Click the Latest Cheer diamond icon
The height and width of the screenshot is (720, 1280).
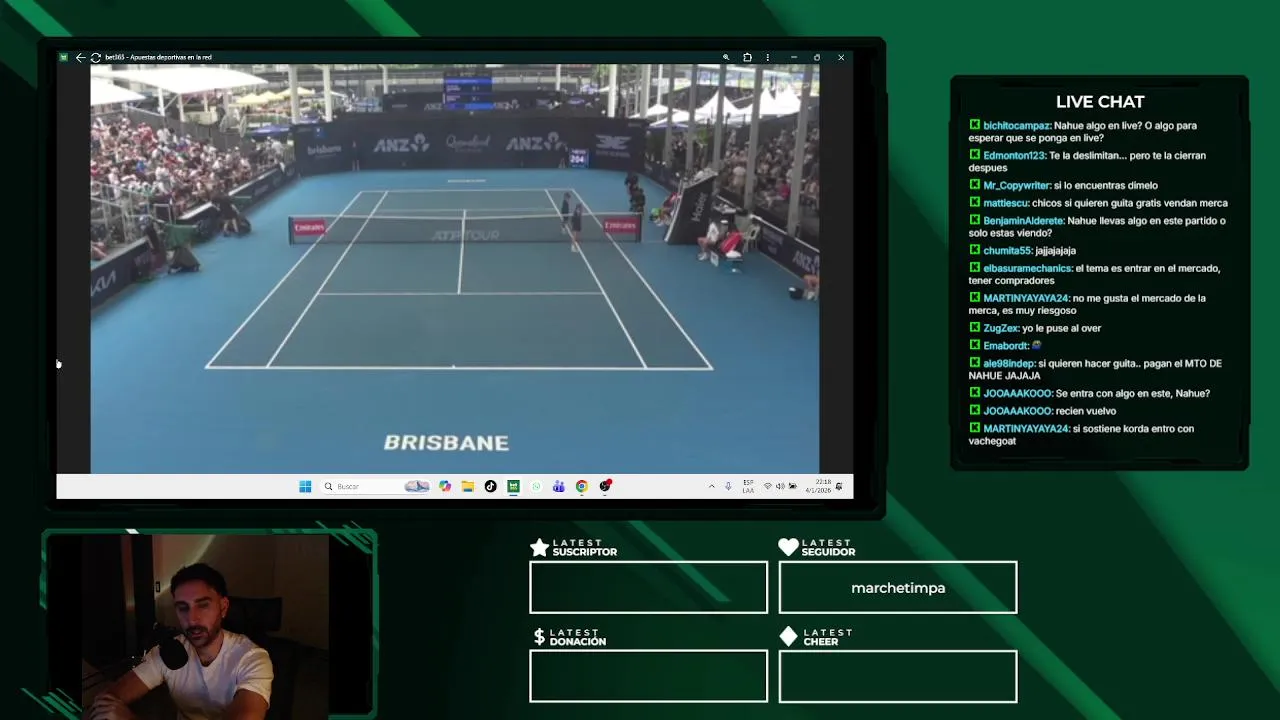coord(788,637)
